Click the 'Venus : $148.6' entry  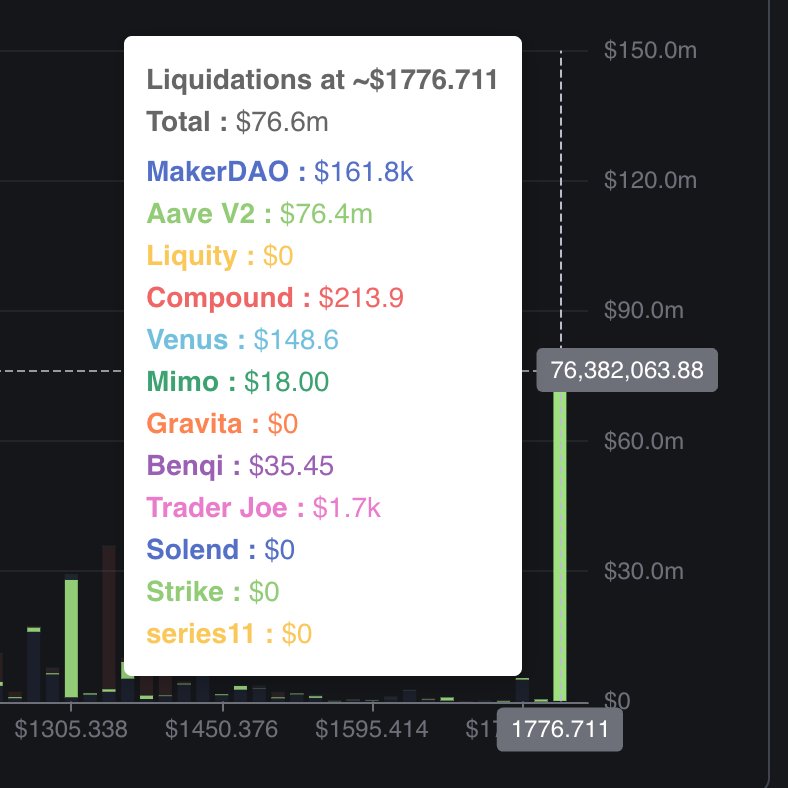(242, 340)
